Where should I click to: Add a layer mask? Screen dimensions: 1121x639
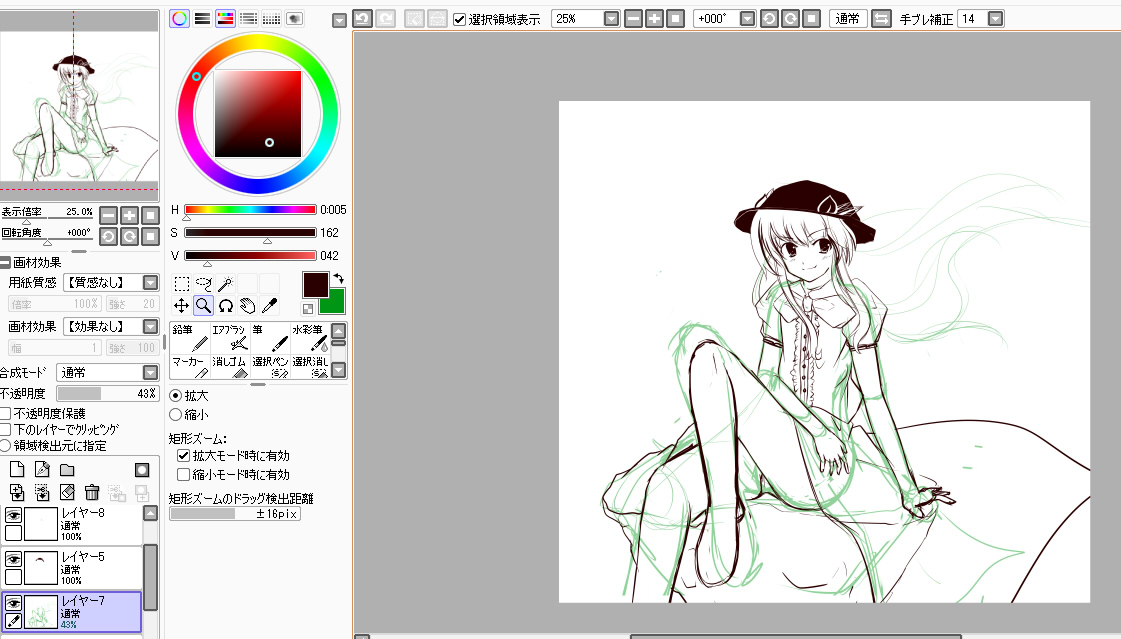(x=142, y=470)
